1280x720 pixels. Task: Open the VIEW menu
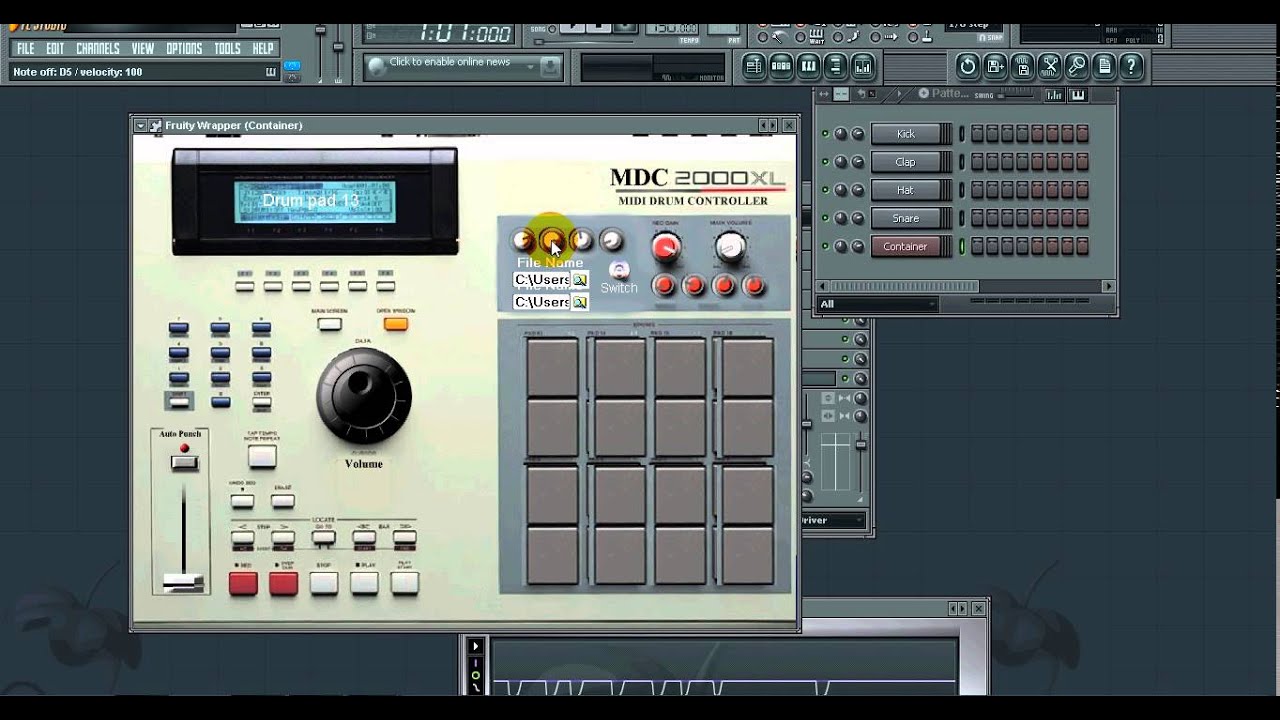tap(143, 49)
